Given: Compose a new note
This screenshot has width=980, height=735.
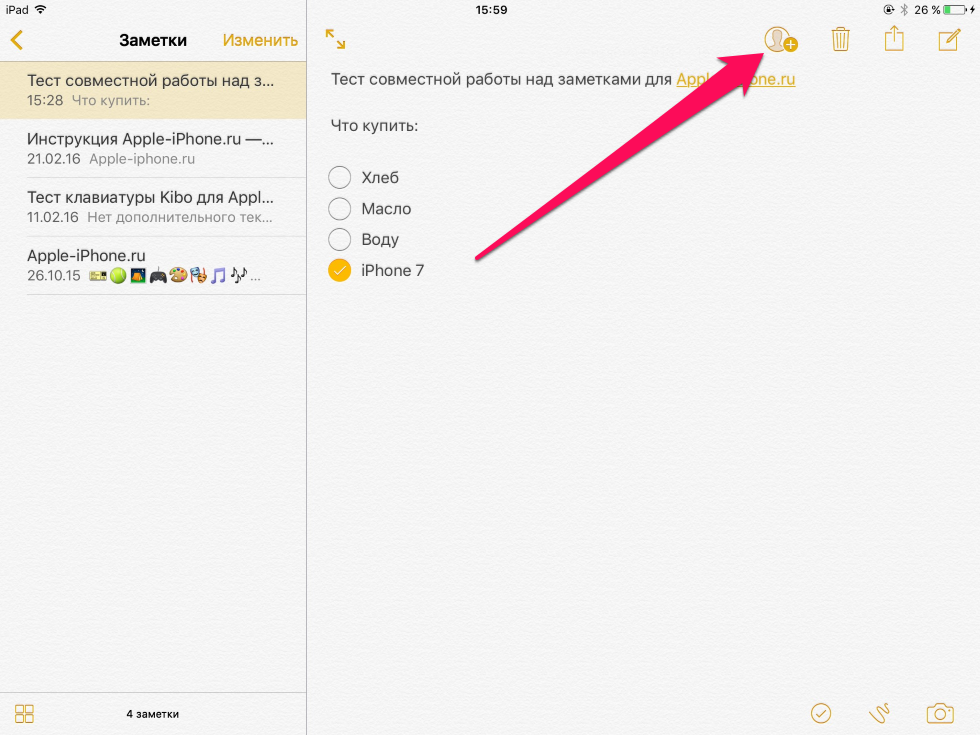Looking at the screenshot, I should coord(948,40).
